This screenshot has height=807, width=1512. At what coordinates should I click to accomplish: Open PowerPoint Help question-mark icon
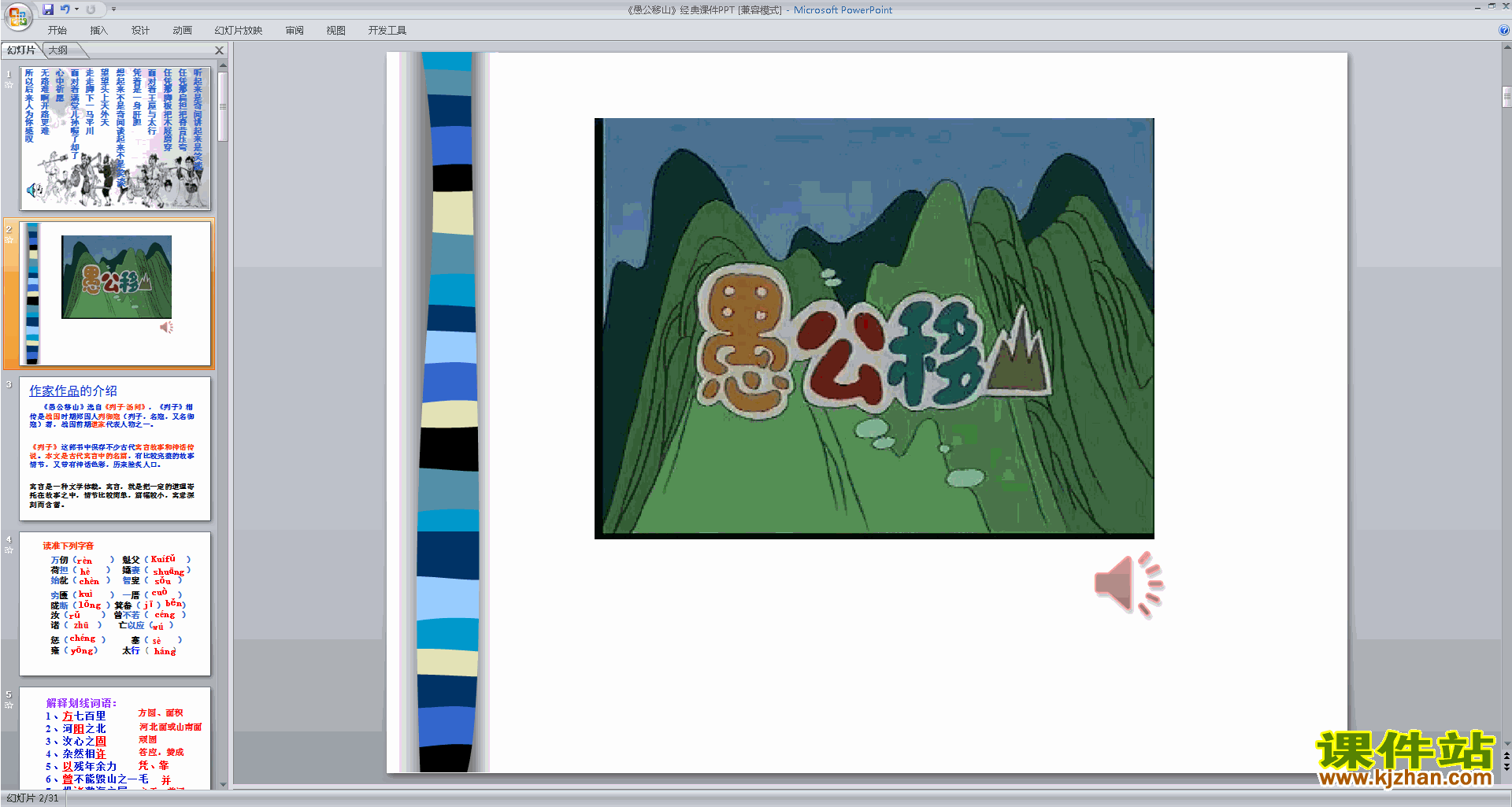point(1503,31)
